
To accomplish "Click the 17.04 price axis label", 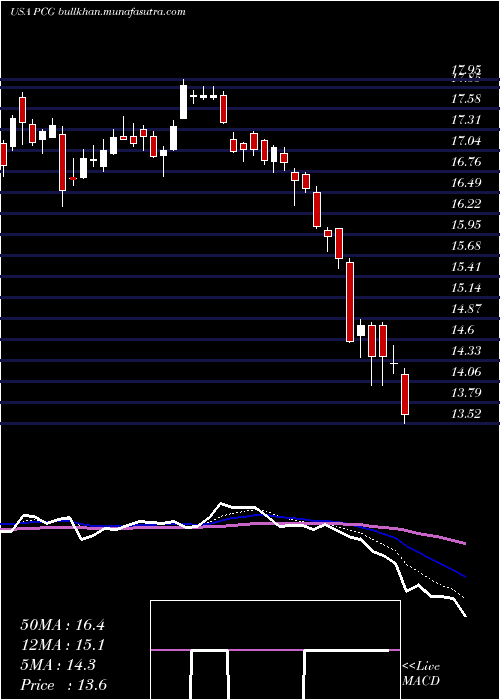I will point(466,141).
